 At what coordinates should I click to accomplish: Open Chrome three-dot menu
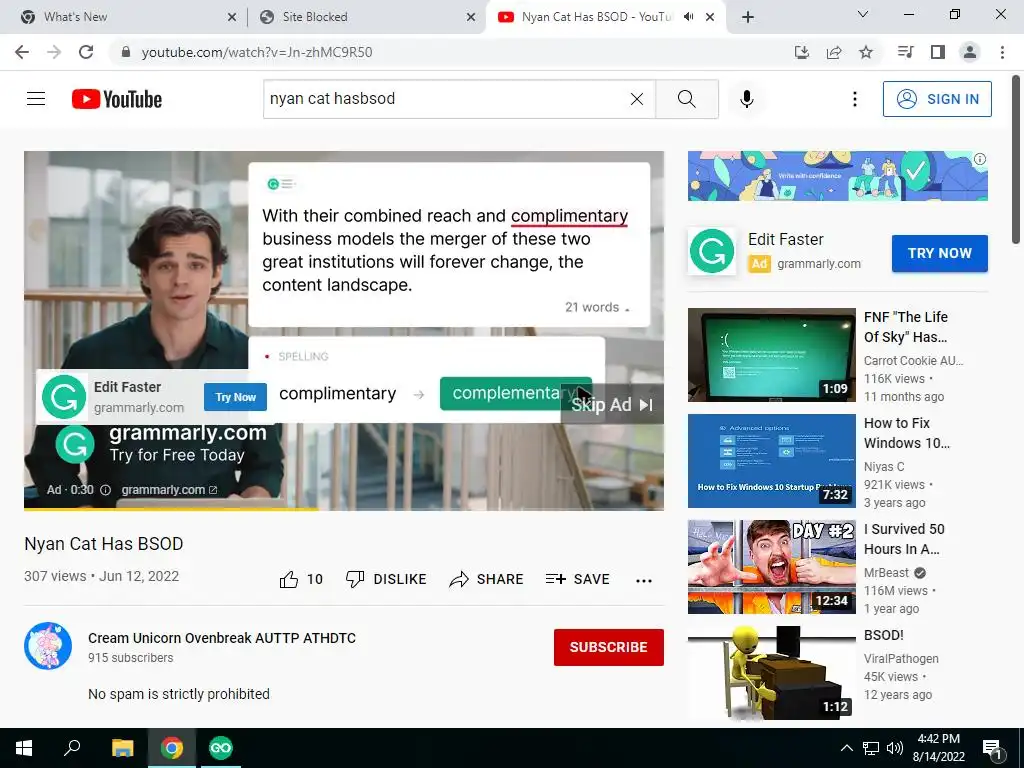(x=1002, y=52)
